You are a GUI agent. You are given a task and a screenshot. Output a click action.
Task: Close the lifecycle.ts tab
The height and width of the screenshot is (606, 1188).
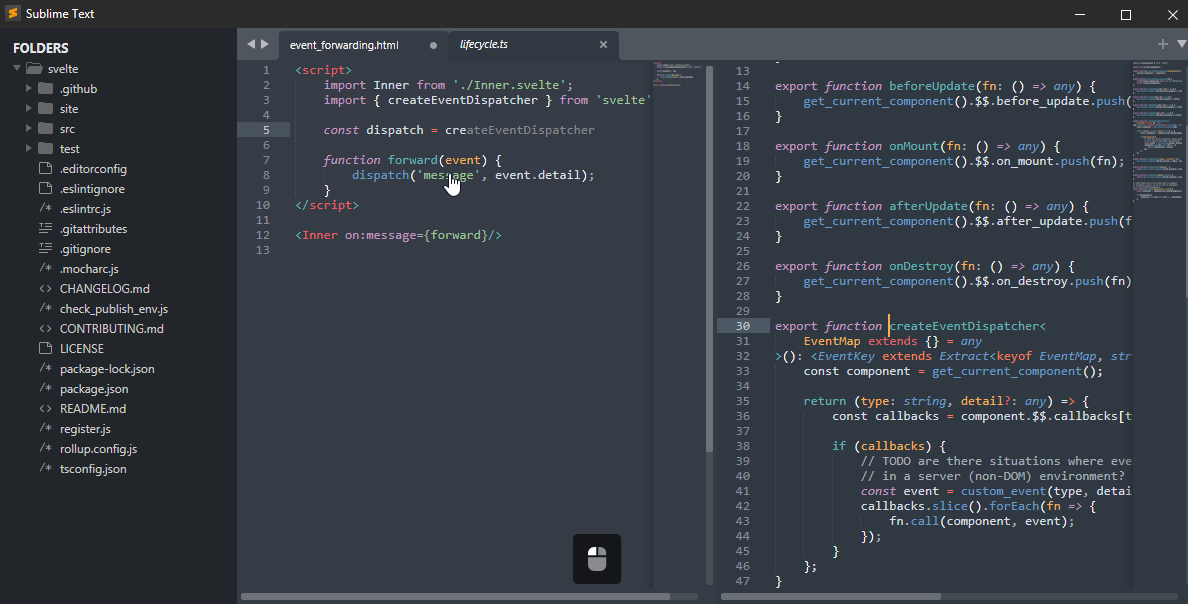[x=603, y=45]
